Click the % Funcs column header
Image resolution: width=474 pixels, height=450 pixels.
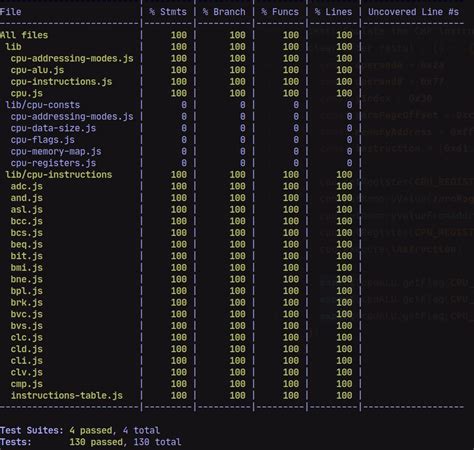(x=280, y=12)
